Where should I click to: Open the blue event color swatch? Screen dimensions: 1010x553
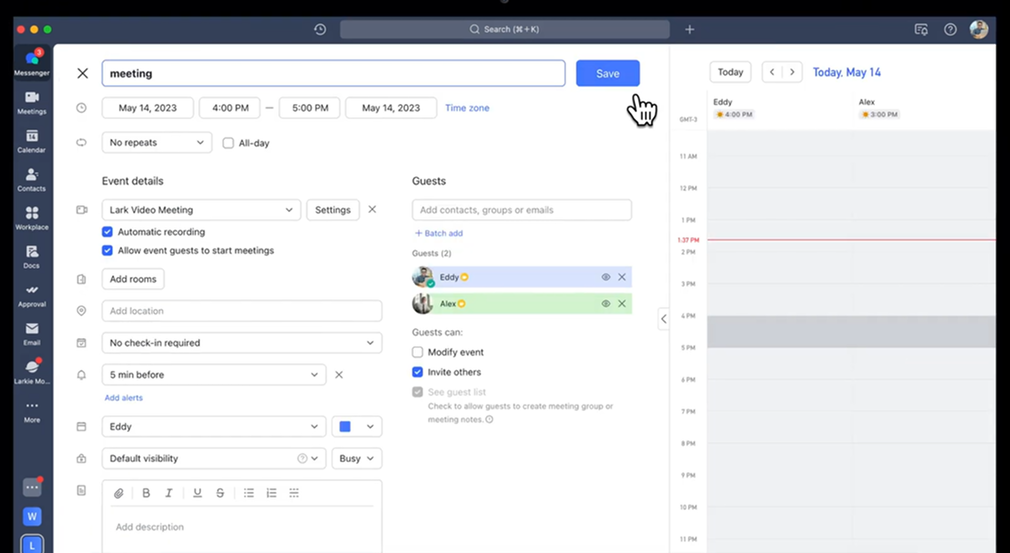point(356,427)
